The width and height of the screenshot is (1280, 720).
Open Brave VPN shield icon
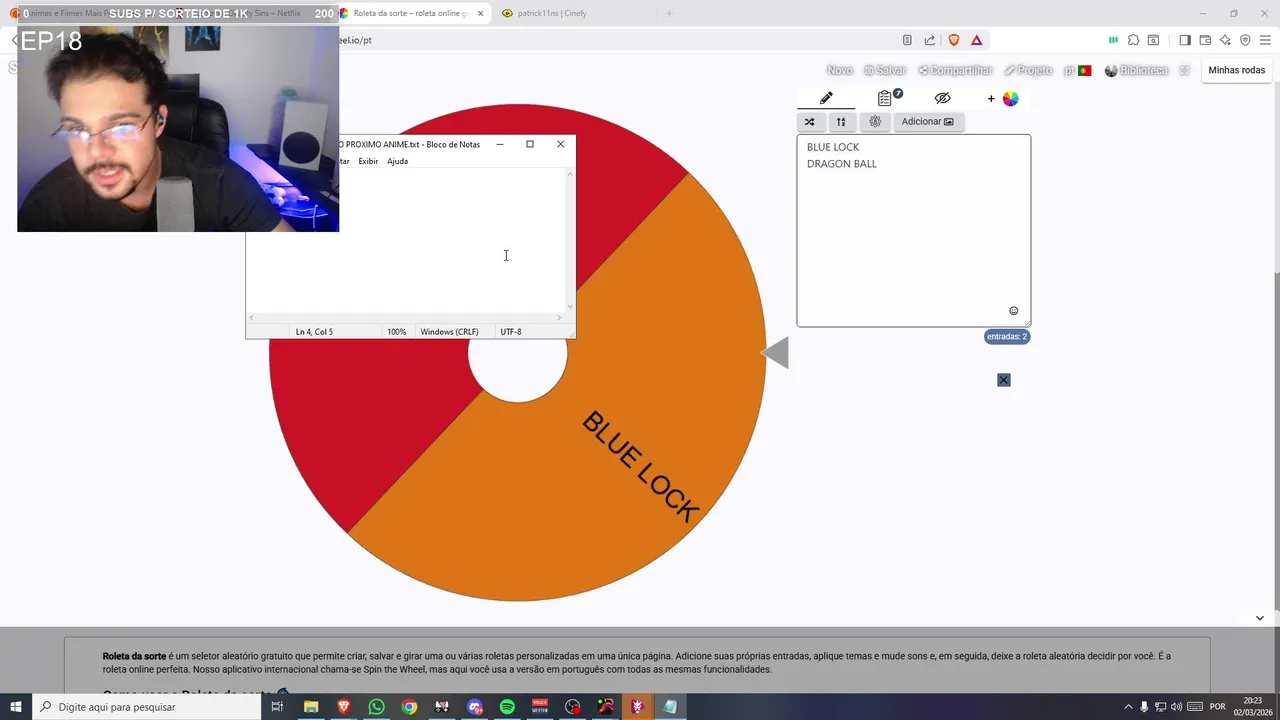pyautogui.click(x=1245, y=40)
